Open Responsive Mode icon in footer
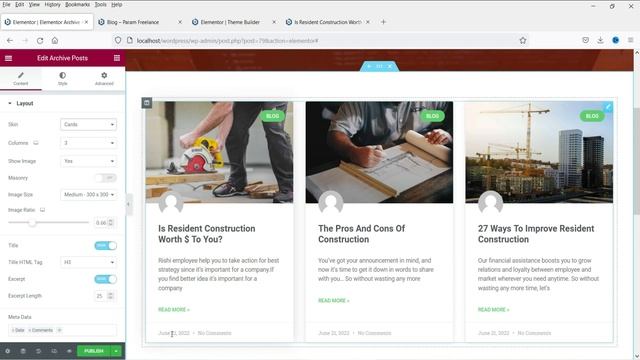The image size is (640, 360). point(54,351)
